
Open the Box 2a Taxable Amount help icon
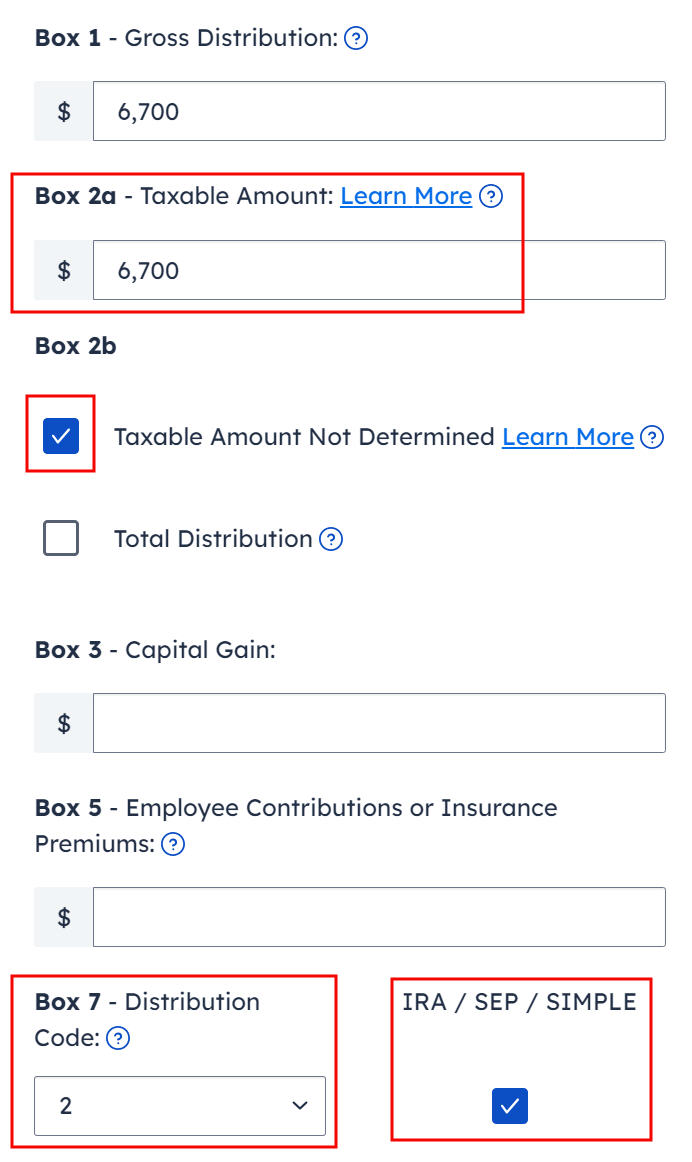[x=491, y=197]
